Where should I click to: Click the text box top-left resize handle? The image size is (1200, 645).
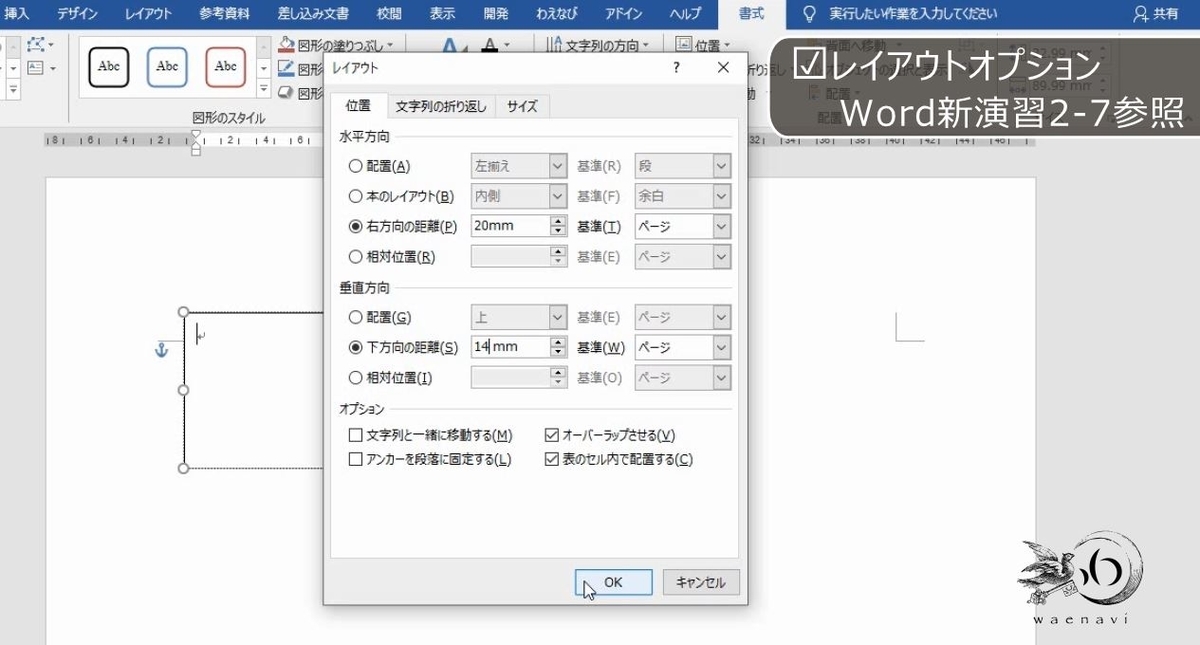click(183, 312)
